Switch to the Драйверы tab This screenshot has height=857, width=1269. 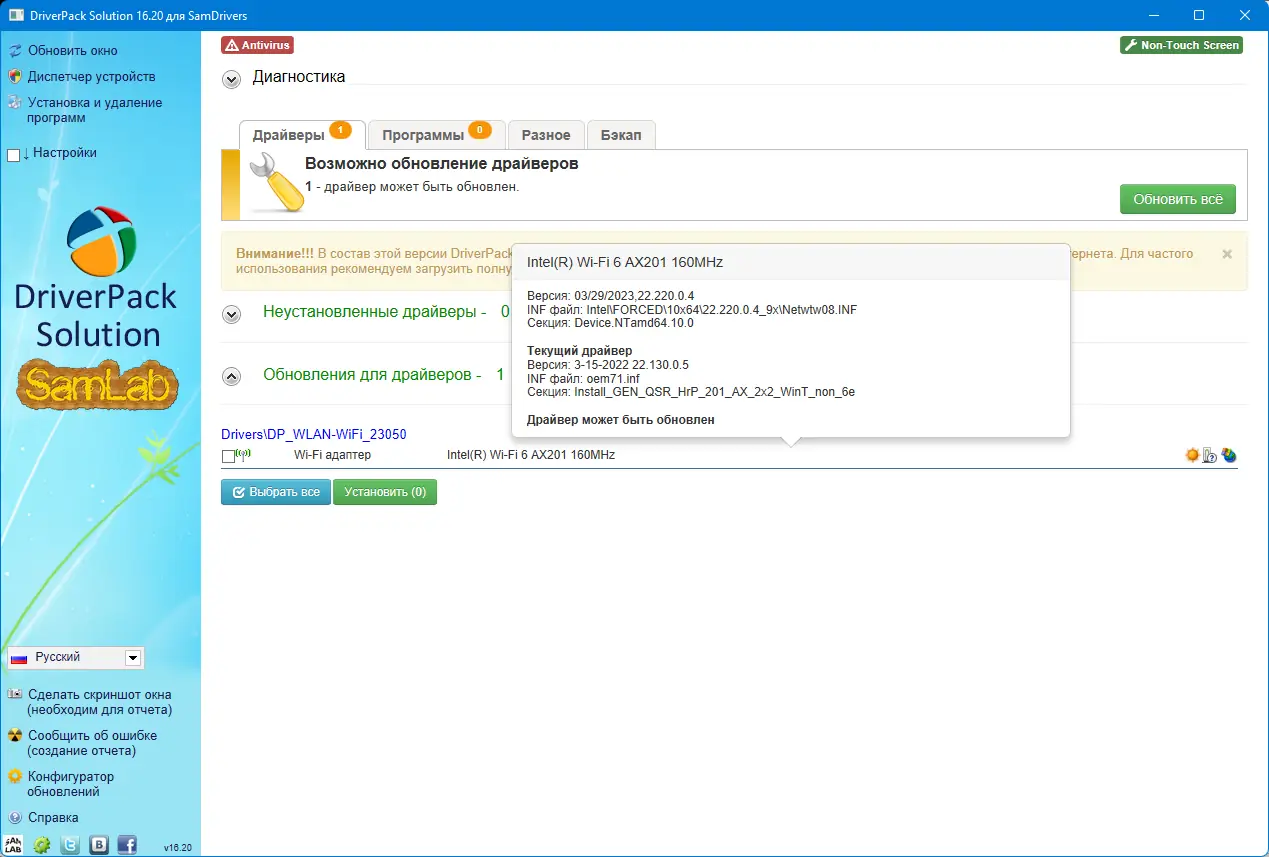coord(302,135)
